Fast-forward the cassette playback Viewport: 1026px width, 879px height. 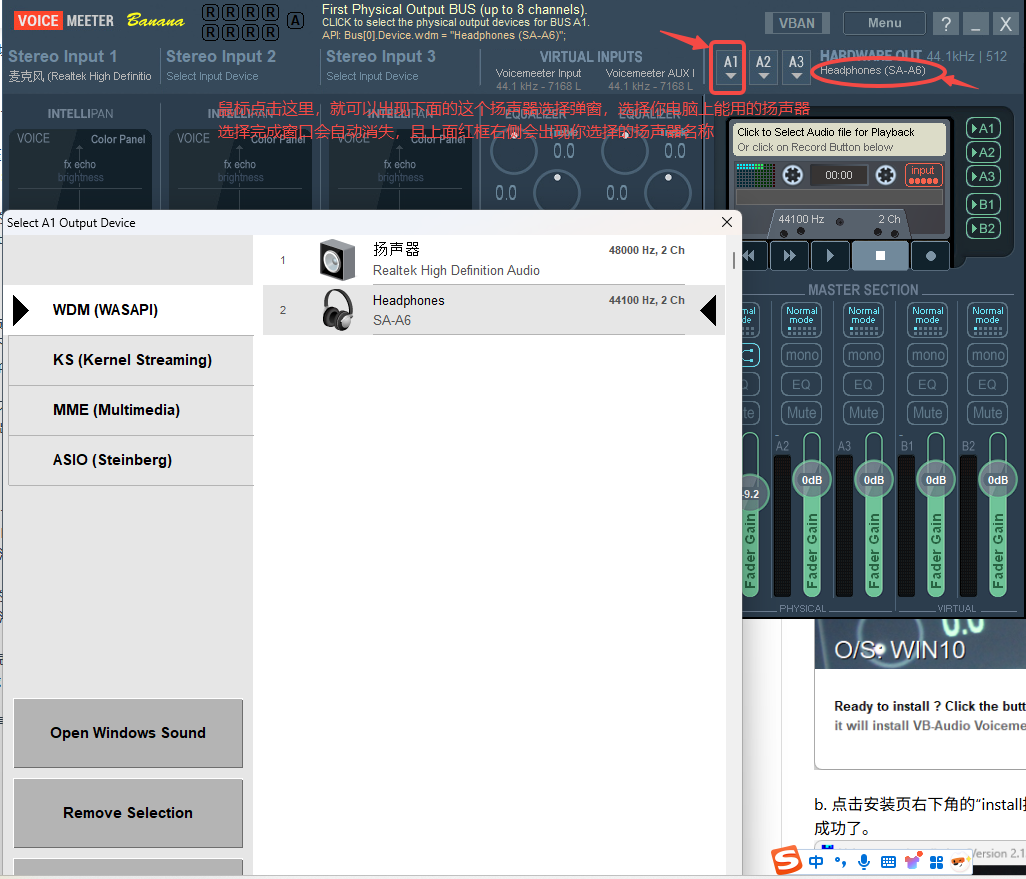pos(790,255)
